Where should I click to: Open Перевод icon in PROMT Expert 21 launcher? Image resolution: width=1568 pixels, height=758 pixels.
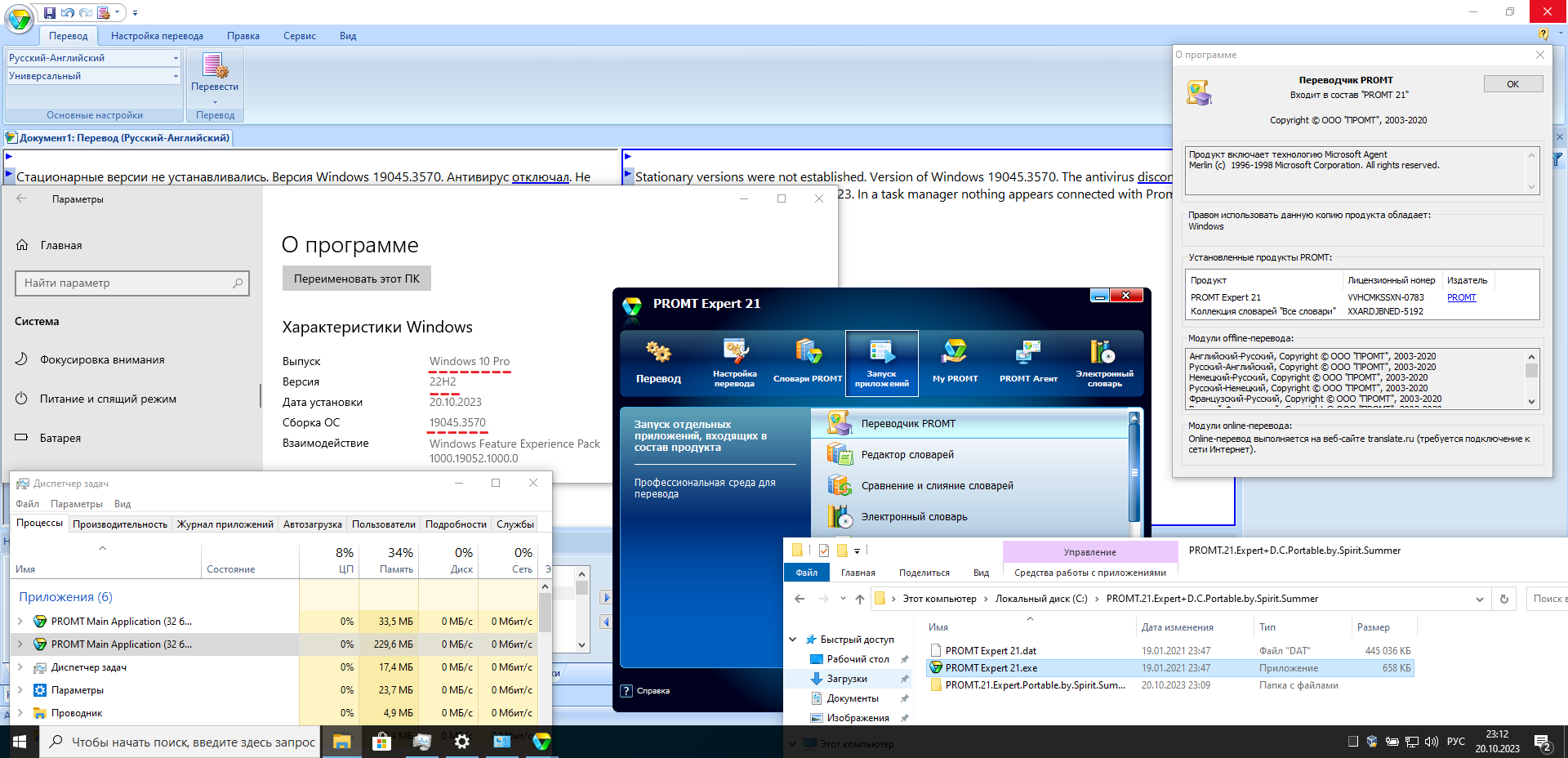click(658, 363)
